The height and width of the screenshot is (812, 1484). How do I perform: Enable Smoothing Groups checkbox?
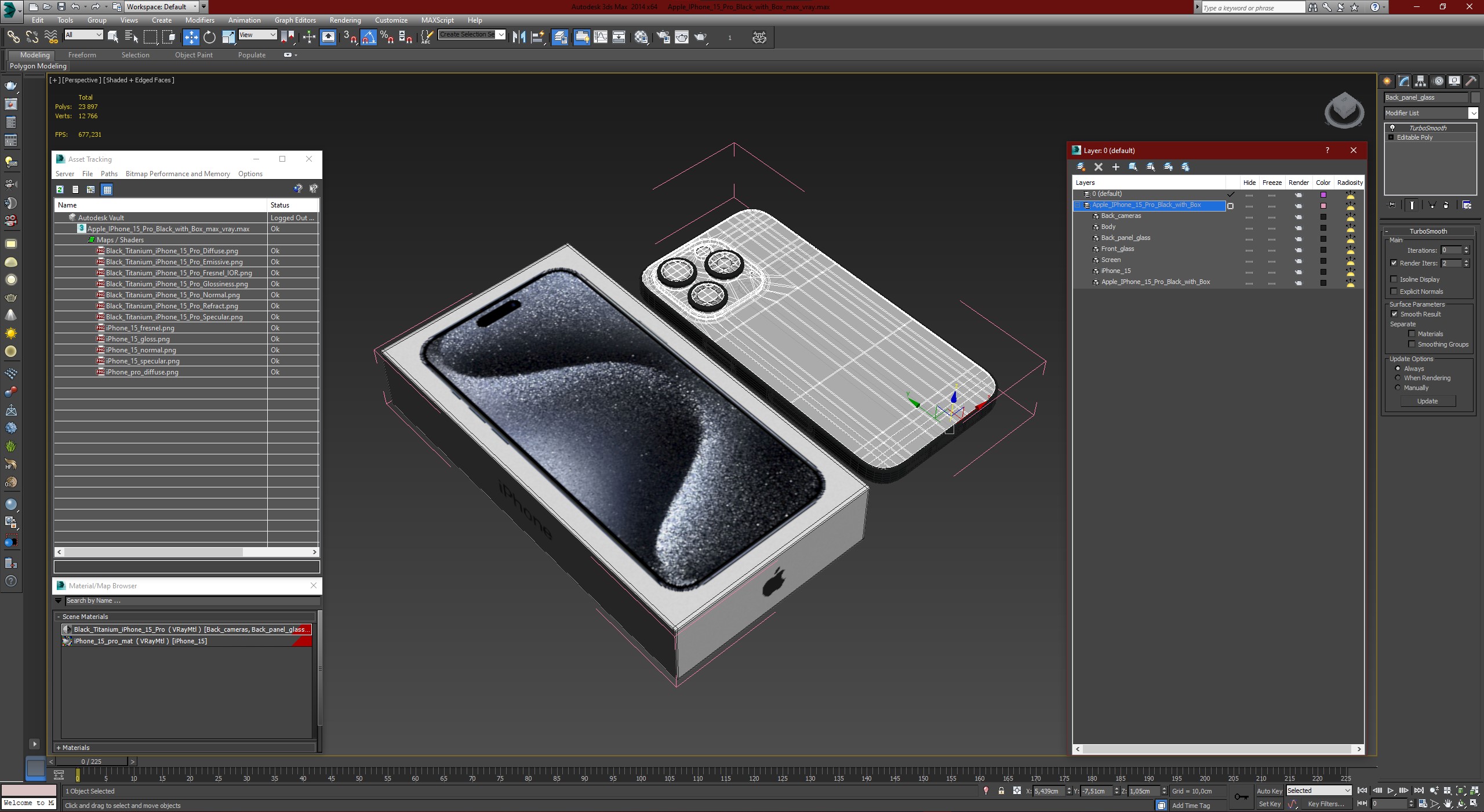pos(1412,344)
